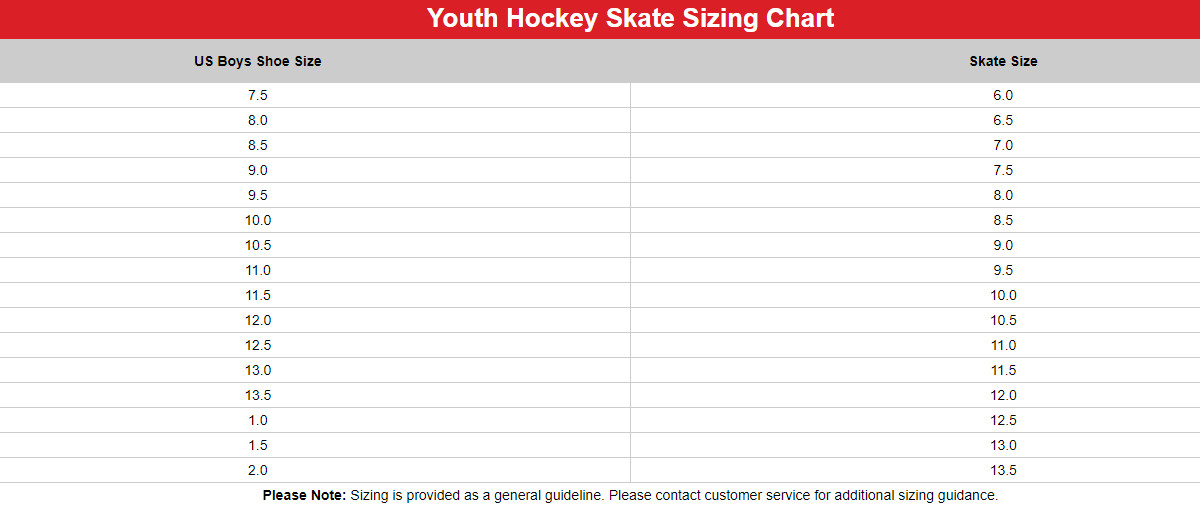Click the Skate Size column header
The image size is (1200, 507).
click(1003, 61)
